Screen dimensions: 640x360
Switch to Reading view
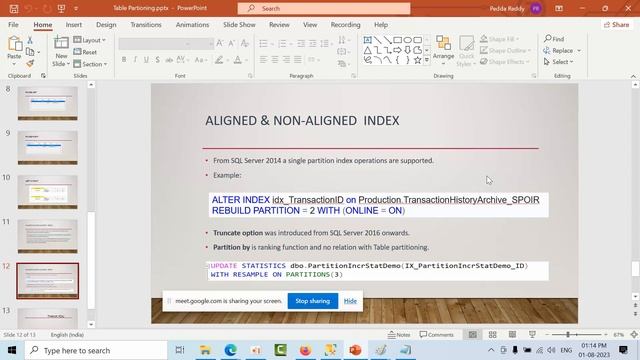tap(512, 335)
